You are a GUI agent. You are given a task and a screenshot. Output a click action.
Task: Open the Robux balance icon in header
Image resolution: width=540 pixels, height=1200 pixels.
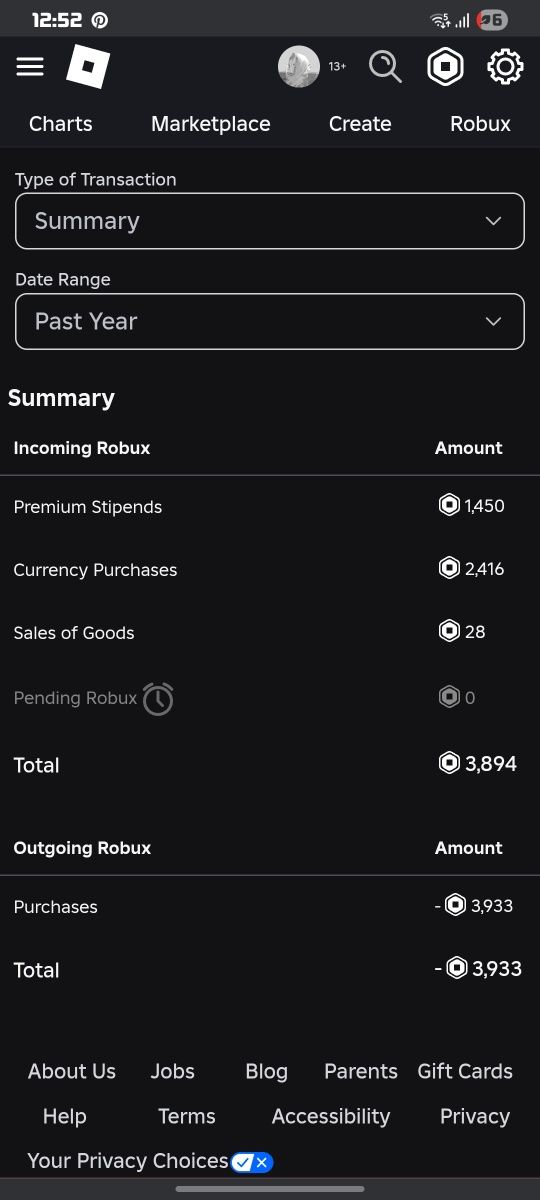[x=445, y=67]
